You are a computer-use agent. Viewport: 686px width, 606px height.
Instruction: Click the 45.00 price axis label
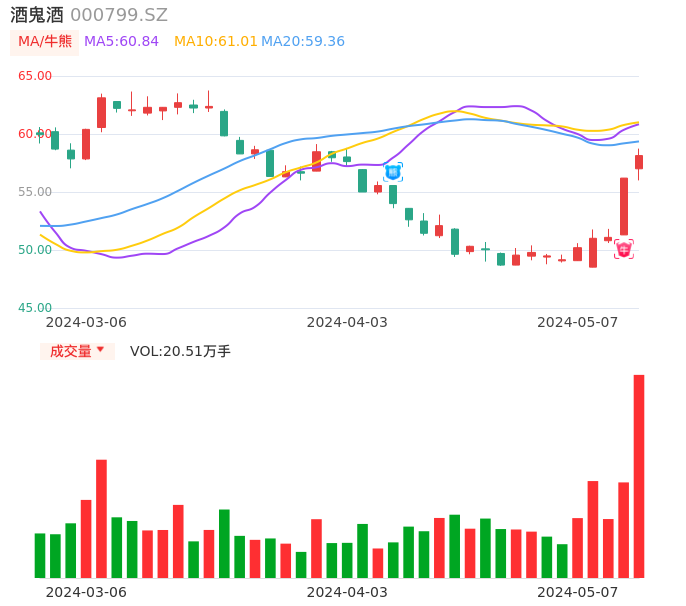35,308
